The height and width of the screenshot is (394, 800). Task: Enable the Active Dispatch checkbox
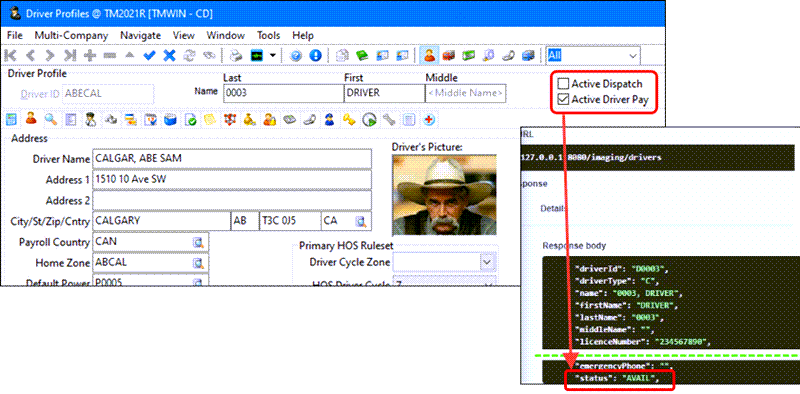tap(563, 84)
